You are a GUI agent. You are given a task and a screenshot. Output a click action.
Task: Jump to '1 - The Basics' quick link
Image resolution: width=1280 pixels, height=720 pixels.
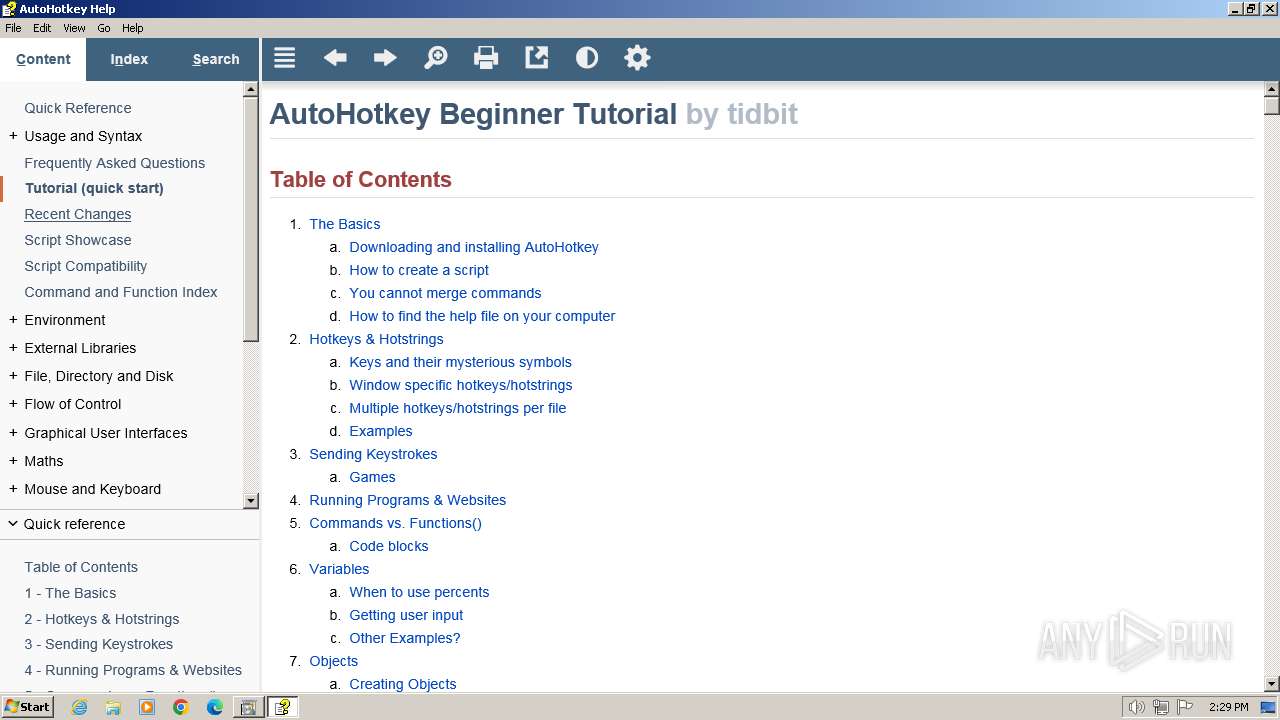[x=70, y=593]
